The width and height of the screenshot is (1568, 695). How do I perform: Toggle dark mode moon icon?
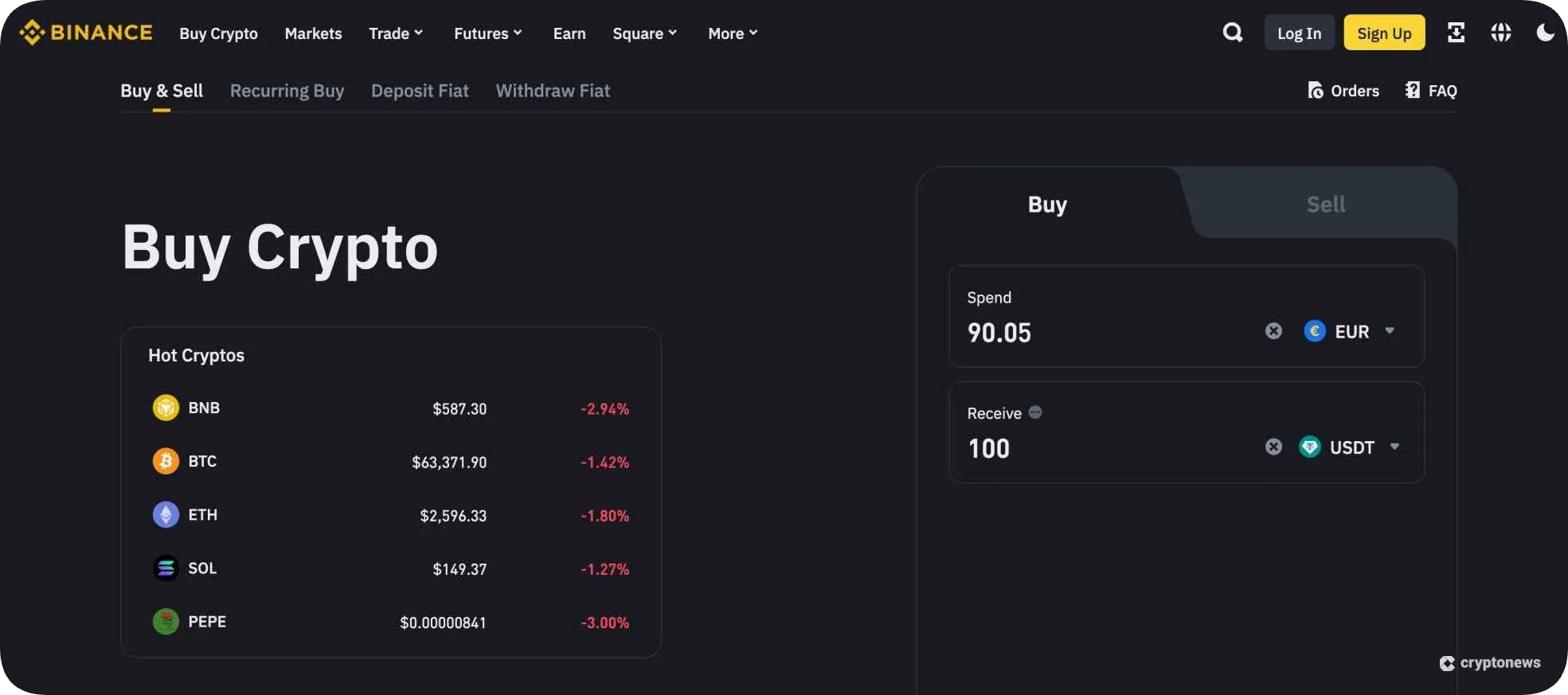pyautogui.click(x=1545, y=33)
